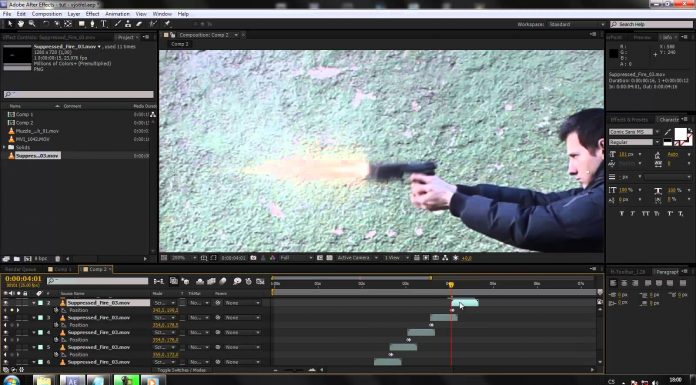
Task: Click the current time 0:00:04:01 display
Action: pyautogui.click(x=23, y=279)
